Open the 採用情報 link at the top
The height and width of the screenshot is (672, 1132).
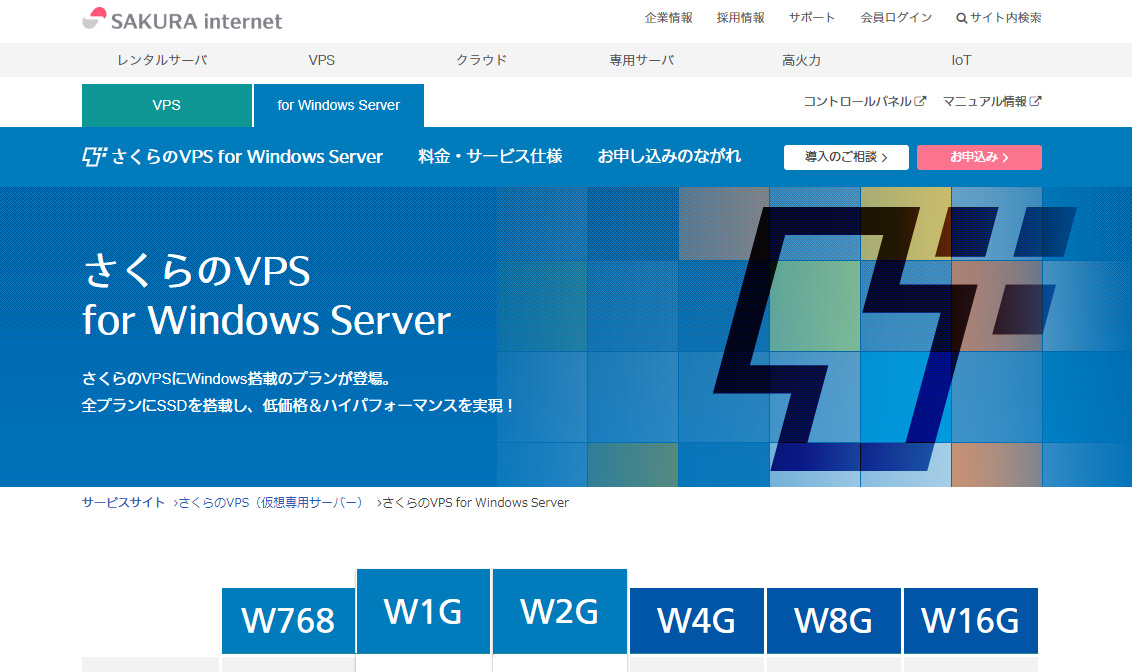coord(740,16)
